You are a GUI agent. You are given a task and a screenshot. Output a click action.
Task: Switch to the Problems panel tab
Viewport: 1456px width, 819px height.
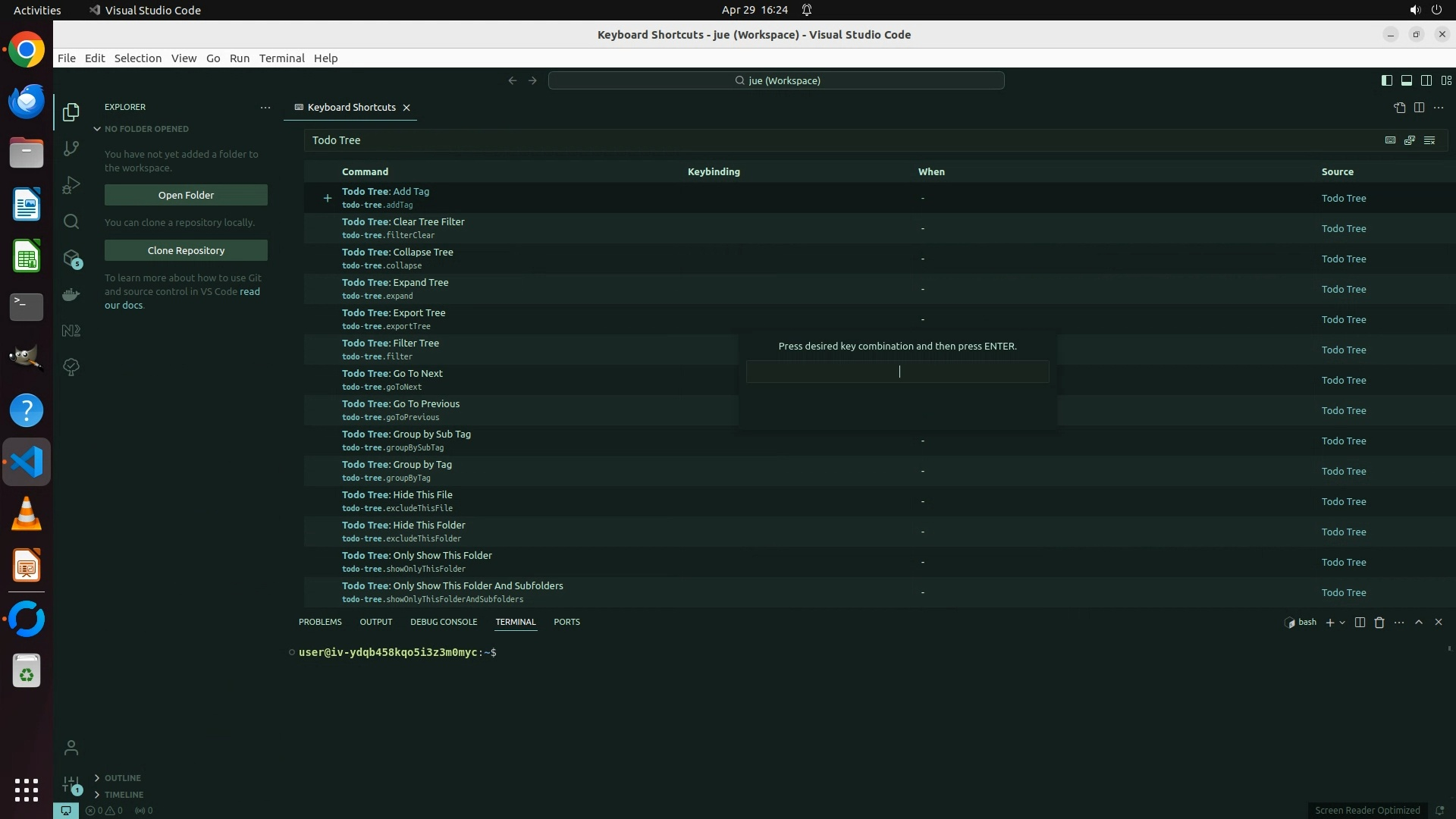coord(320,622)
